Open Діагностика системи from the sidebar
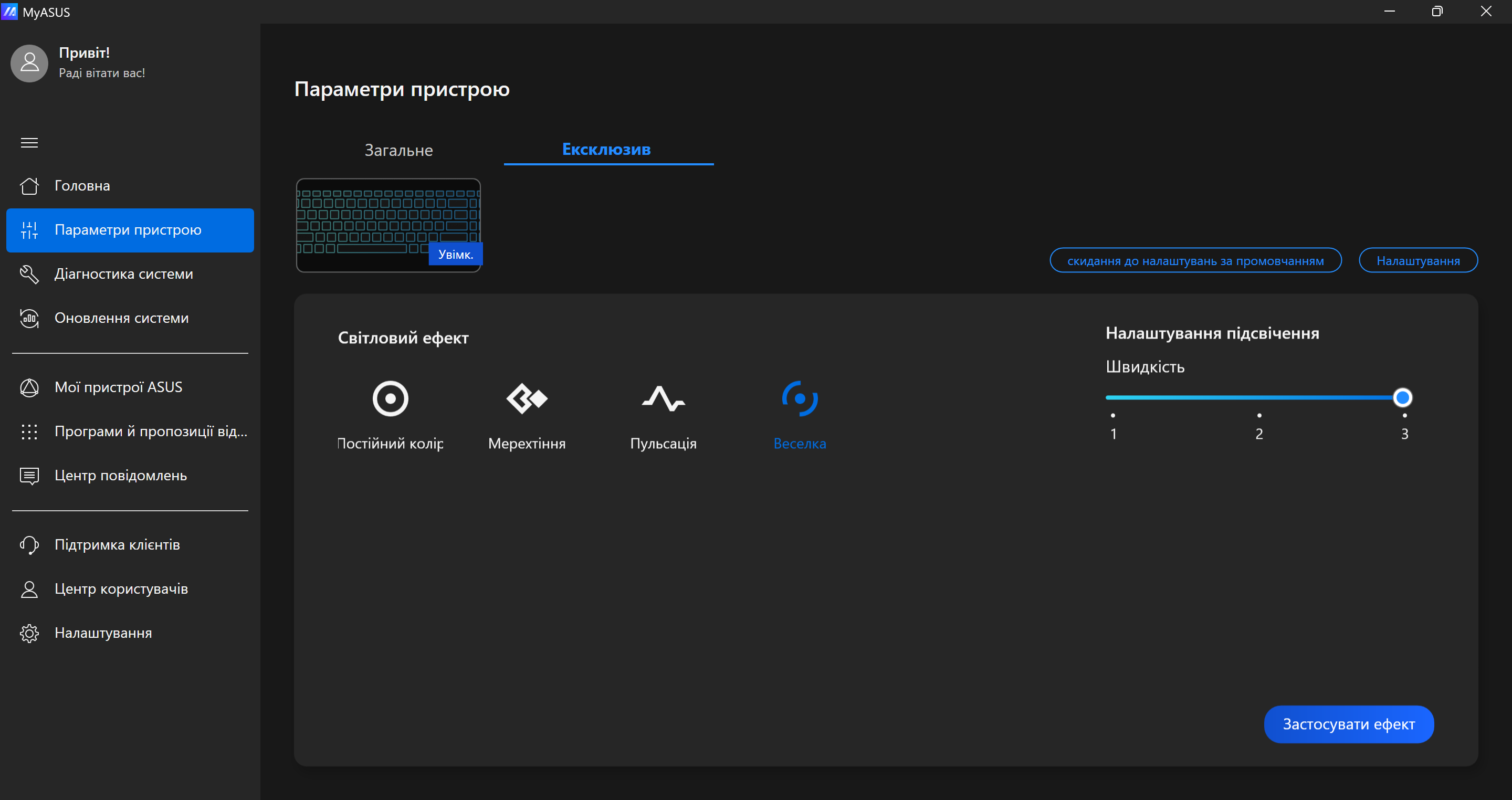Viewport: 1512px width, 800px height. tap(123, 274)
